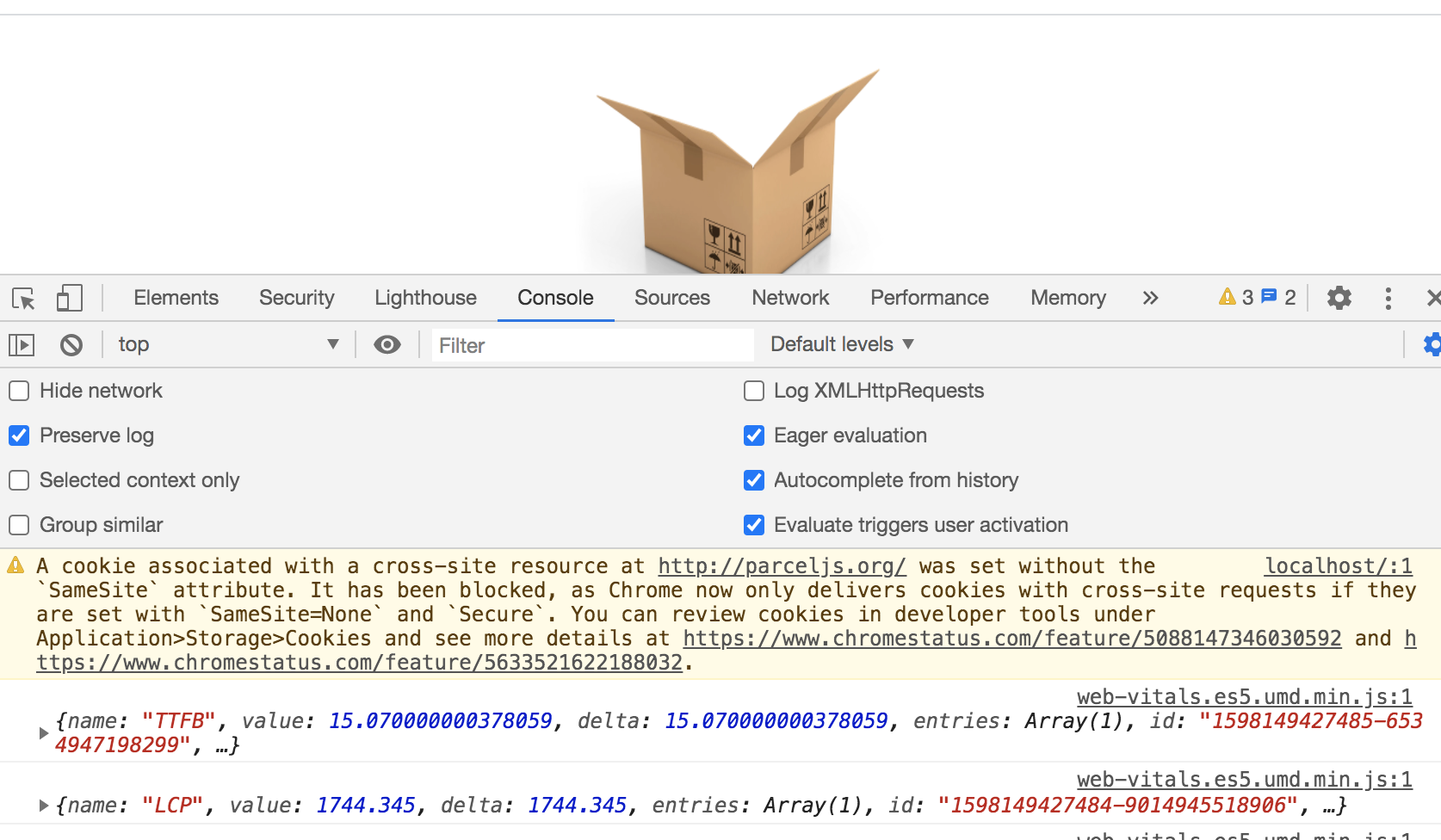Show the console sidebar icon

22,345
